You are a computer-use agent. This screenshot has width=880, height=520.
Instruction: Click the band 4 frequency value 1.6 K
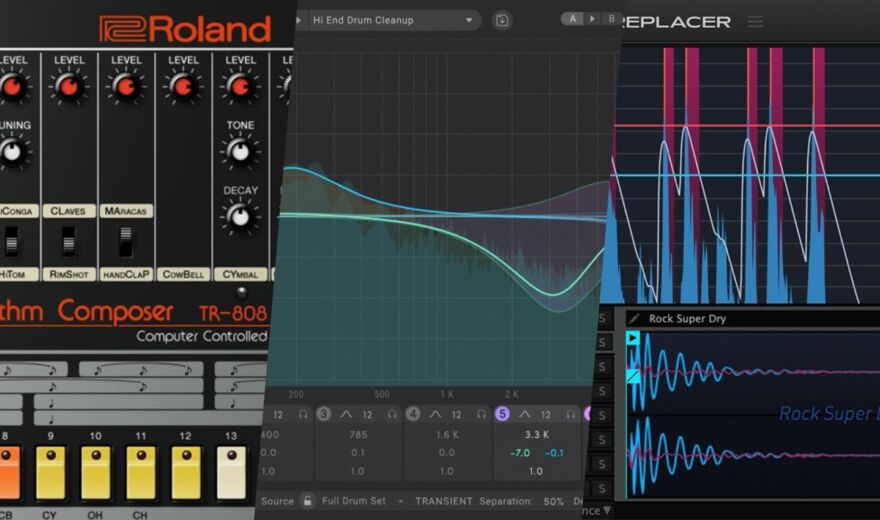pos(447,435)
